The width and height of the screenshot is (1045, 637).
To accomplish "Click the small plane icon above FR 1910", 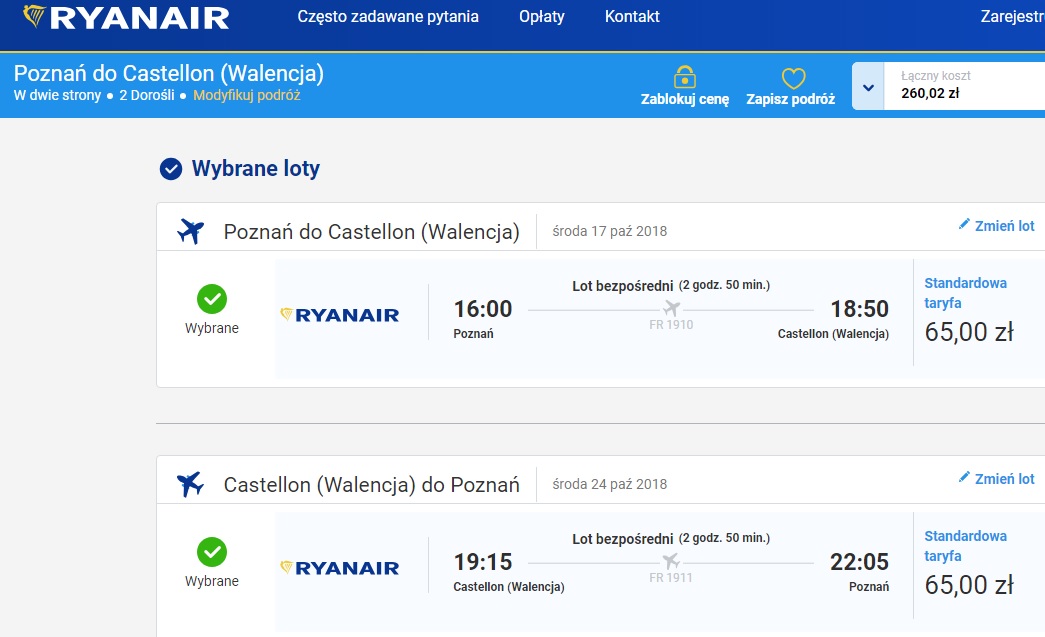I will click(671, 309).
